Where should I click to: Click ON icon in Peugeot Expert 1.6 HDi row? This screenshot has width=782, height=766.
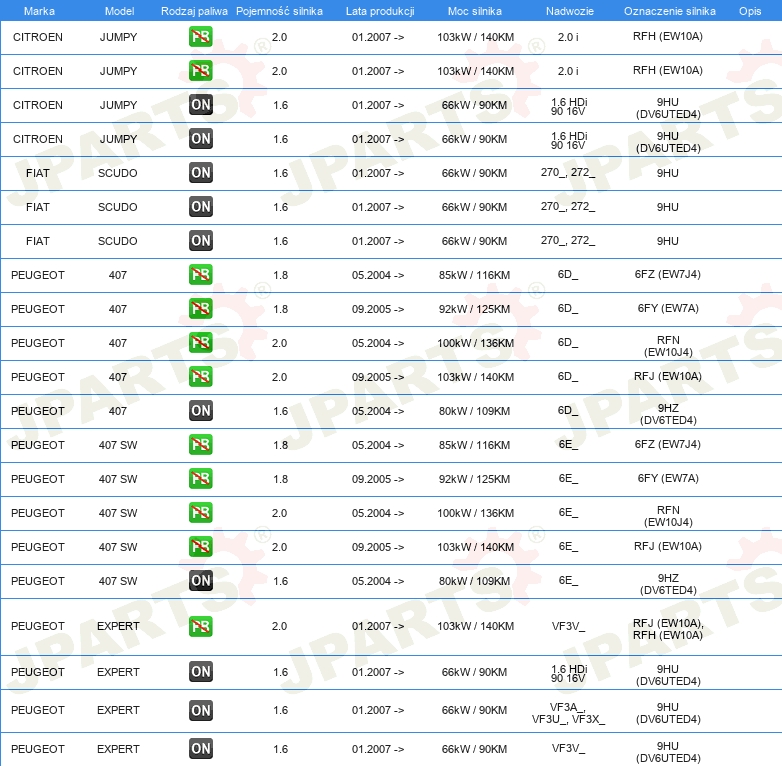point(200,672)
